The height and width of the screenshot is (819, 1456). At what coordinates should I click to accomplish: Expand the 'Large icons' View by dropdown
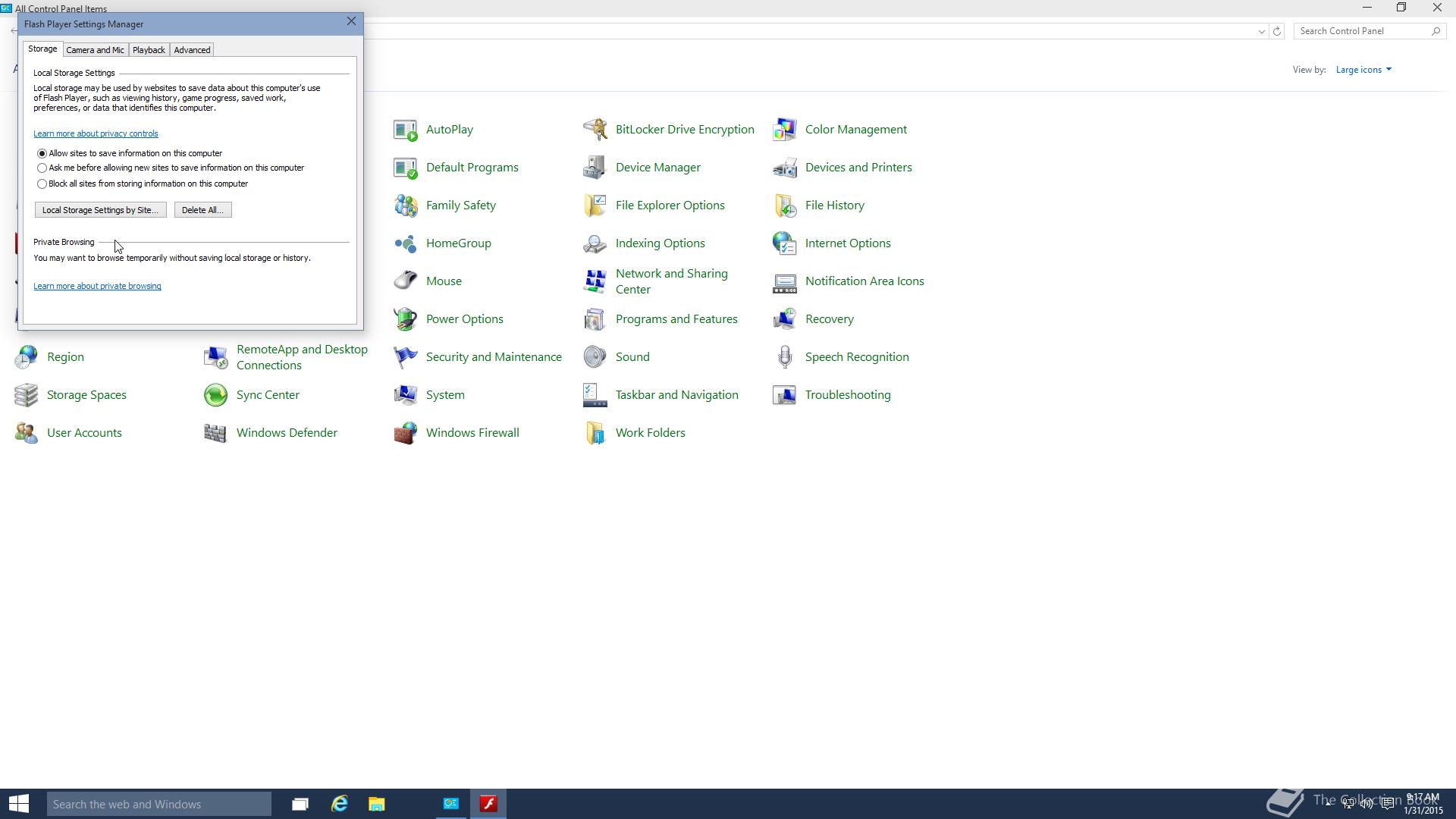click(1363, 70)
